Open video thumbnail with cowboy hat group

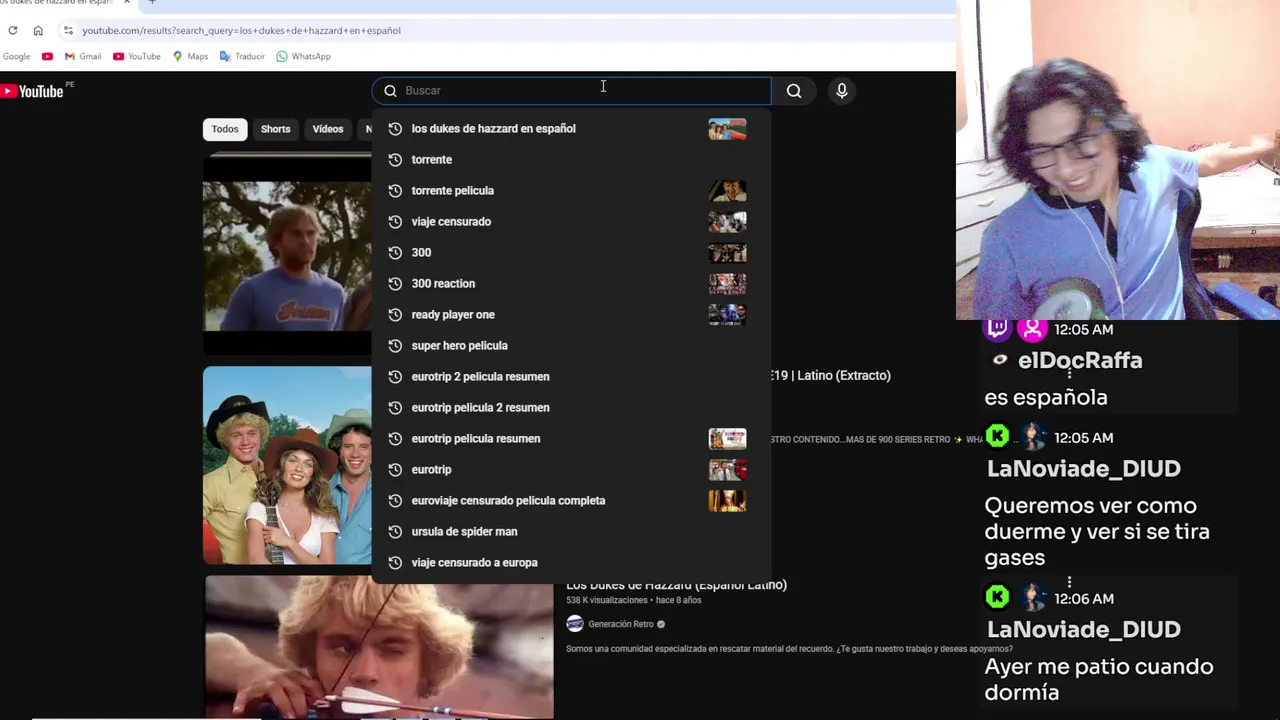pos(287,465)
